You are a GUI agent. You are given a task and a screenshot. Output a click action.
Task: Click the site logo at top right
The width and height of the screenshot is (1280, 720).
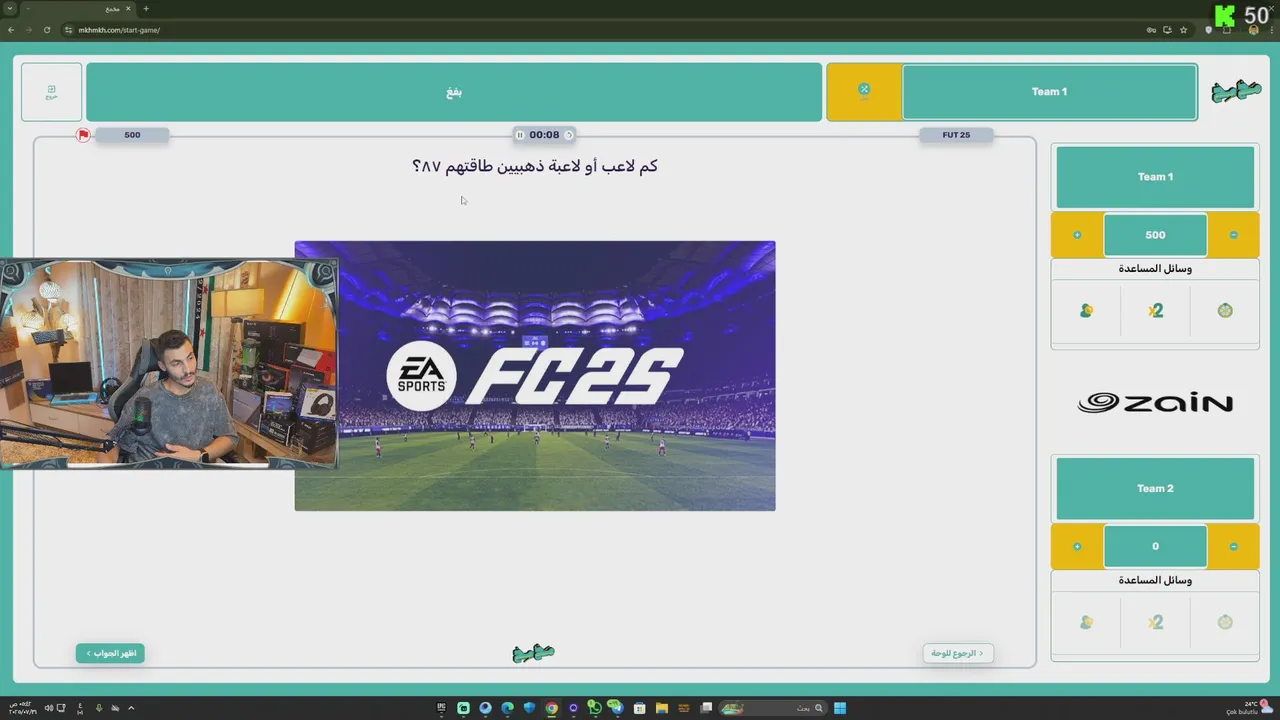1236,92
